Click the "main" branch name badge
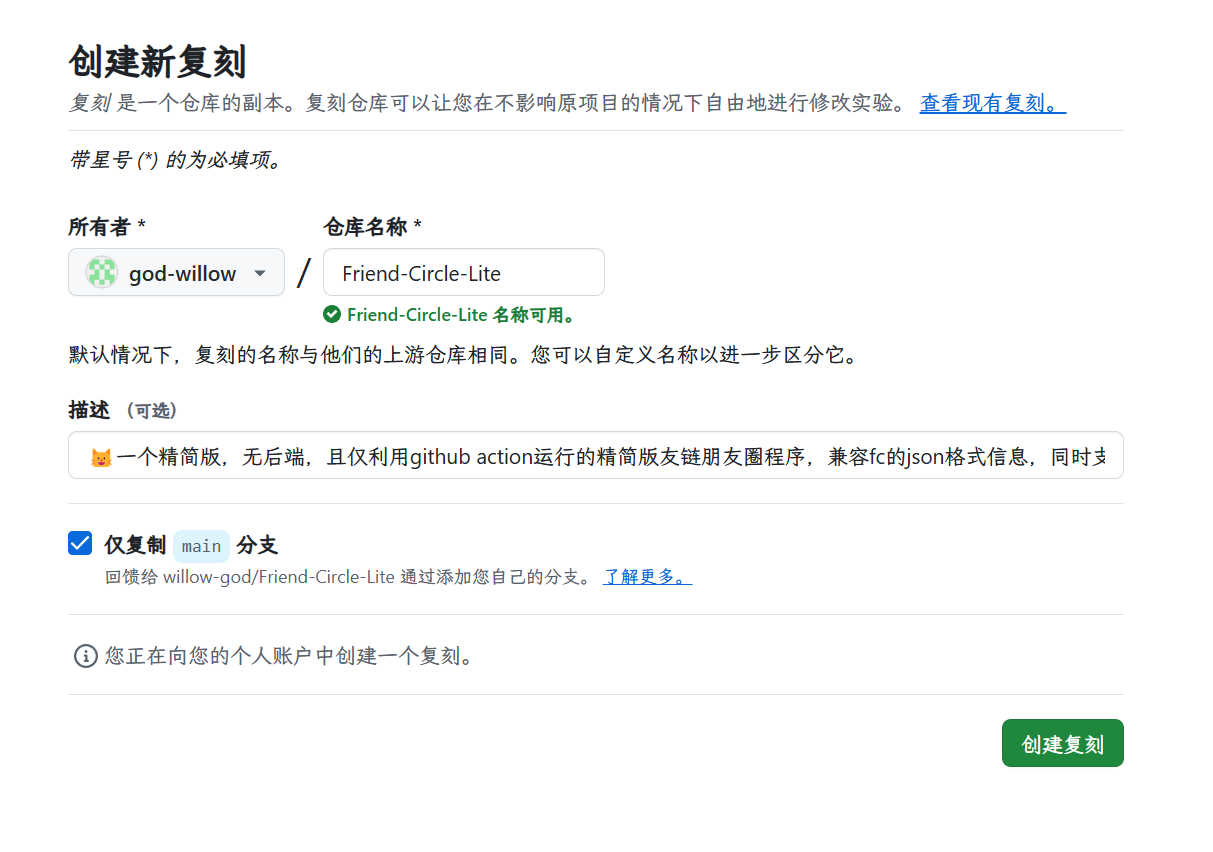This screenshot has height=852, width=1213. pyautogui.click(x=201, y=546)
